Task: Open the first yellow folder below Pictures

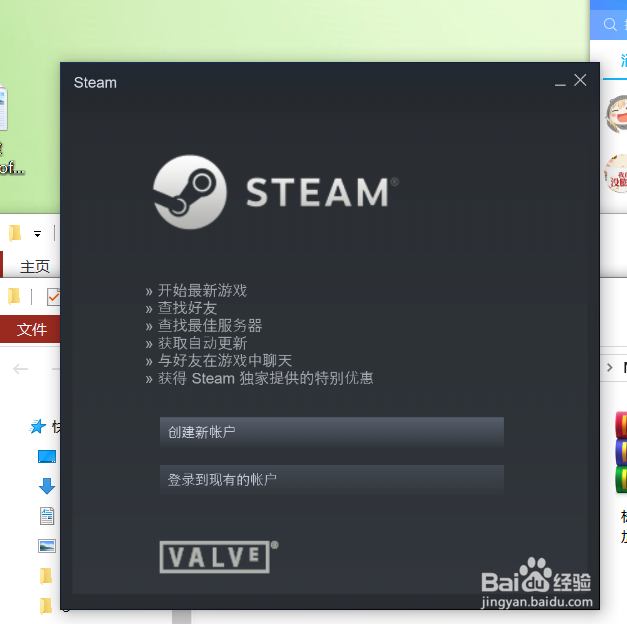Action: click(46, 576)
